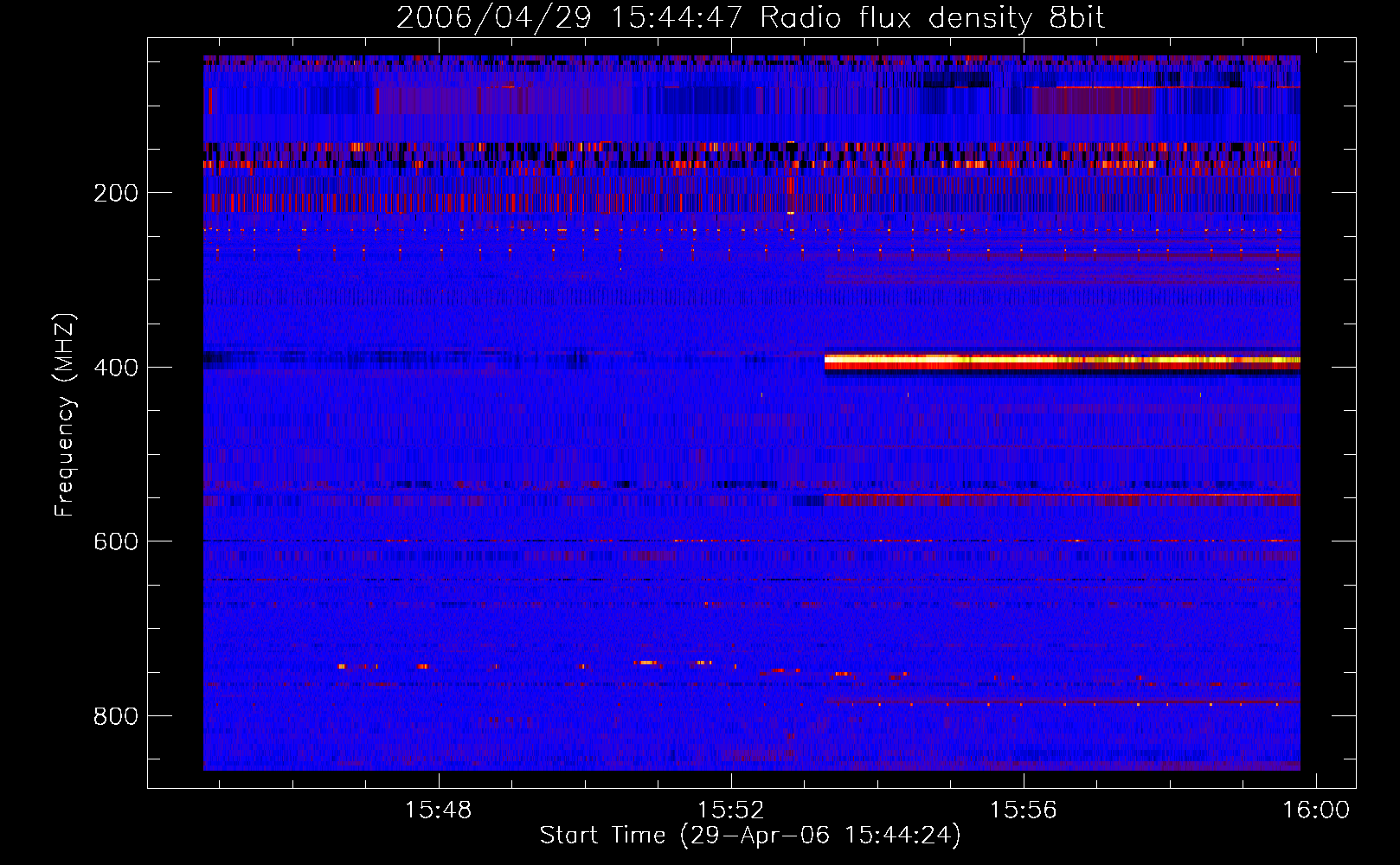This screenshot has height=865, width=1400.
Task: Click the 600 frequency tick label
Action: [116, 541]
